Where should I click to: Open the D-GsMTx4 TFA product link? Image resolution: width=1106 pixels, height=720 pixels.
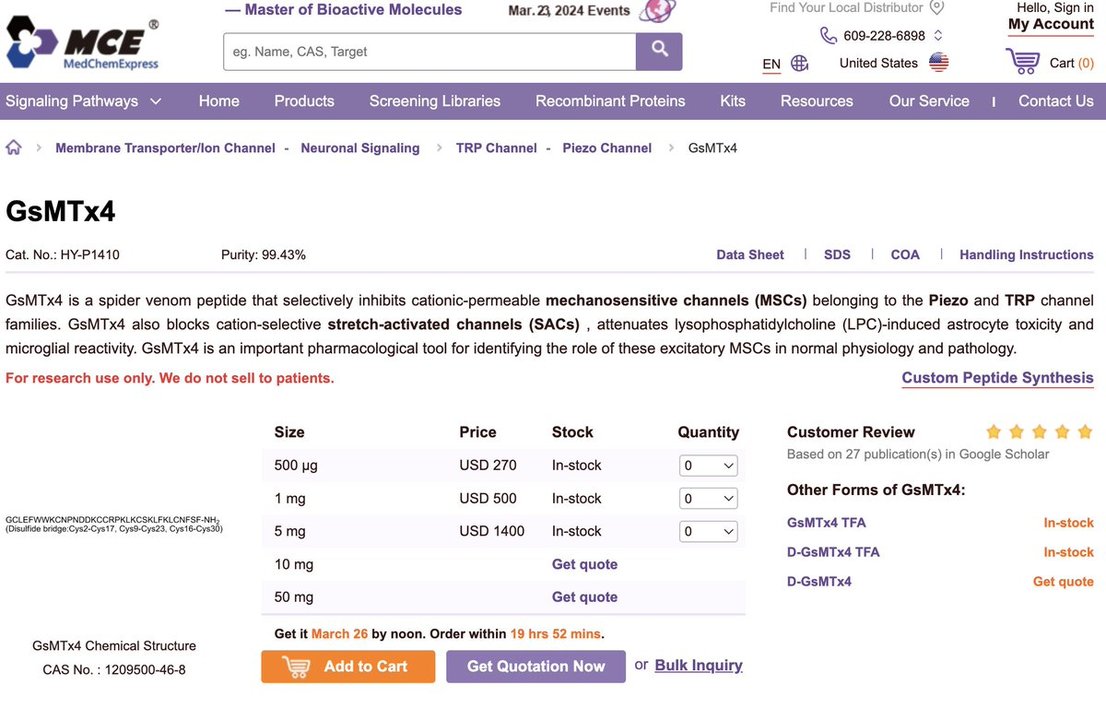[833, 552]
